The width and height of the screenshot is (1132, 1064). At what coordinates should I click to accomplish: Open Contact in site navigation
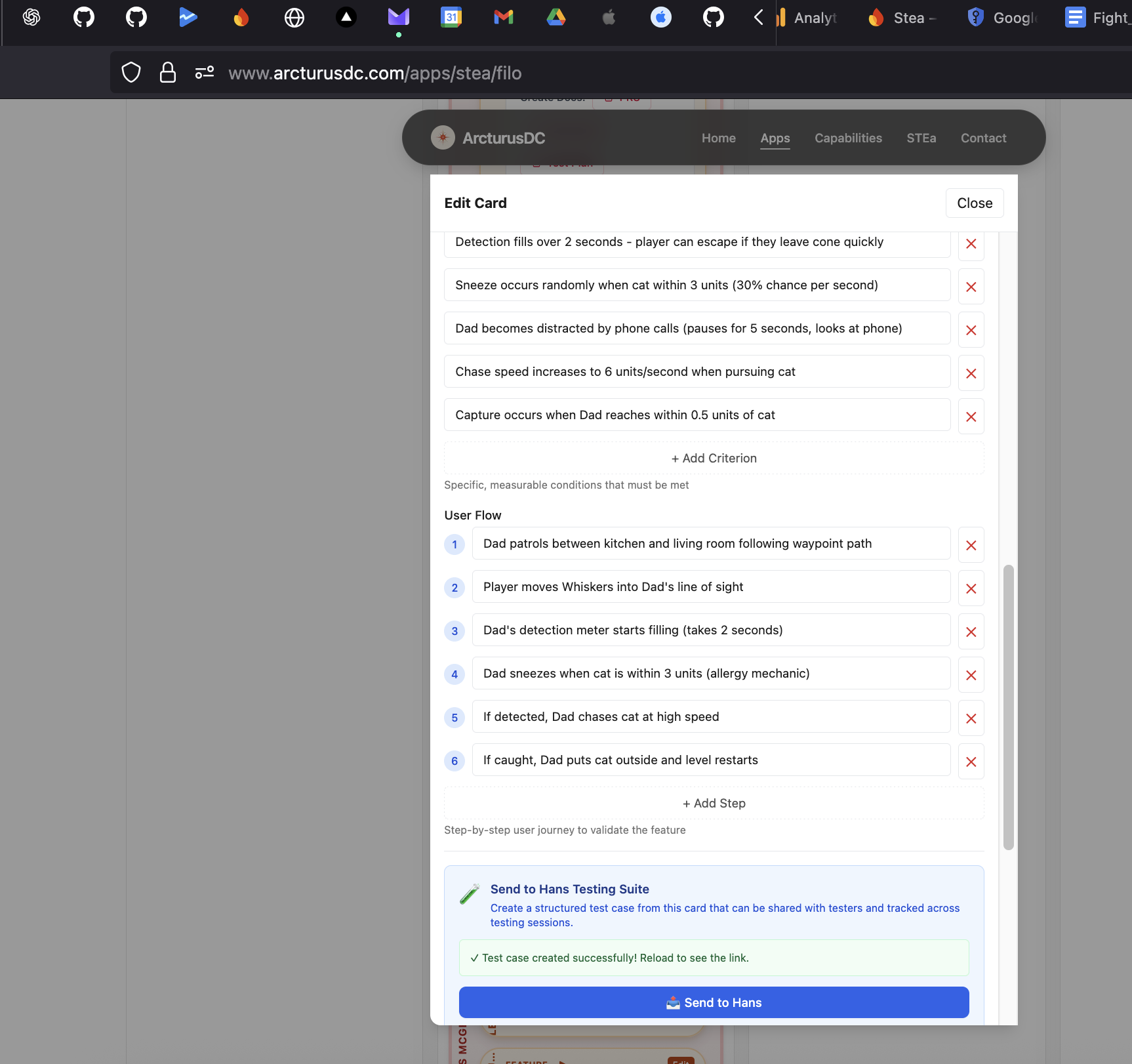984,138
